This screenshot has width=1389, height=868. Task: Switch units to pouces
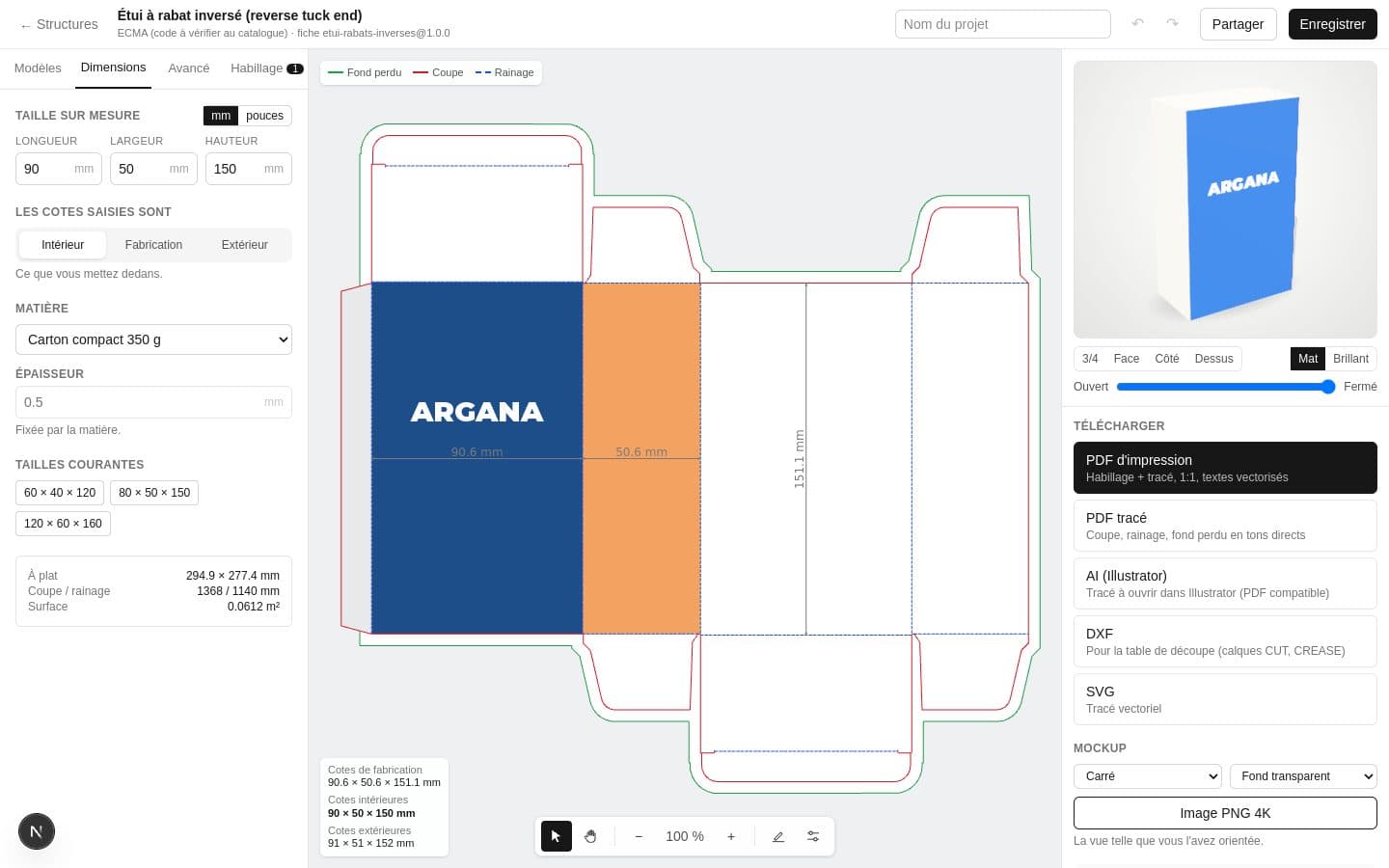click(264, 116)
